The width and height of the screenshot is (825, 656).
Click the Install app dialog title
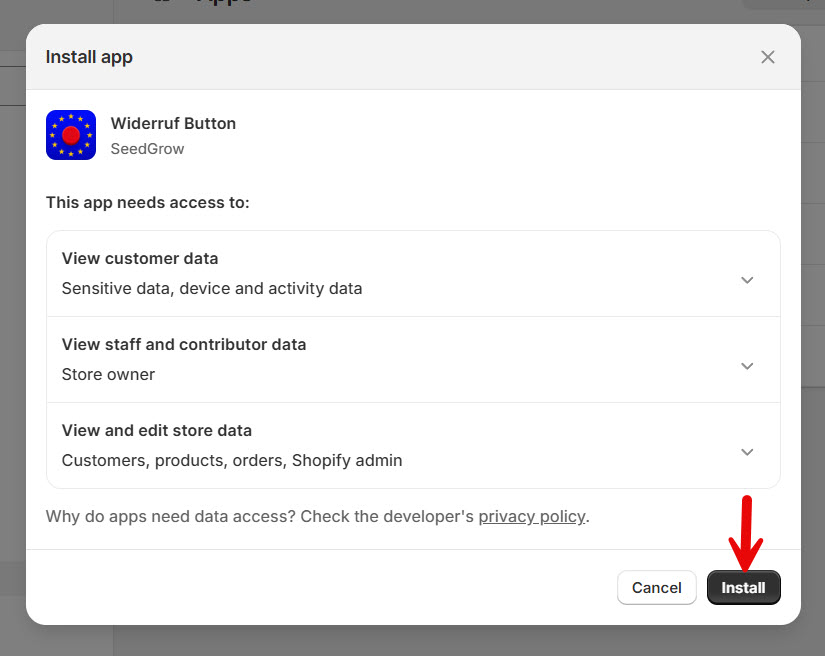click(x=89, y=57)
